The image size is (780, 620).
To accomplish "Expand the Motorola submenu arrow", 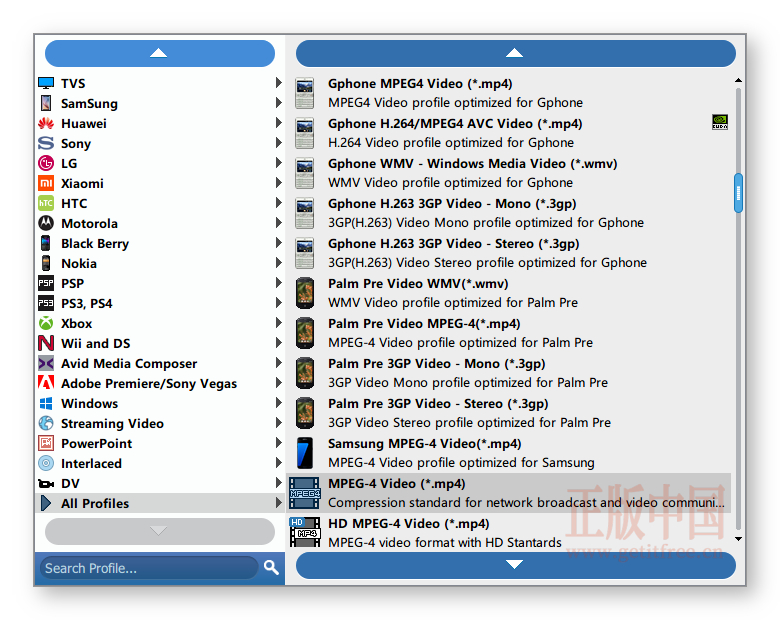I will coord(279,222).
